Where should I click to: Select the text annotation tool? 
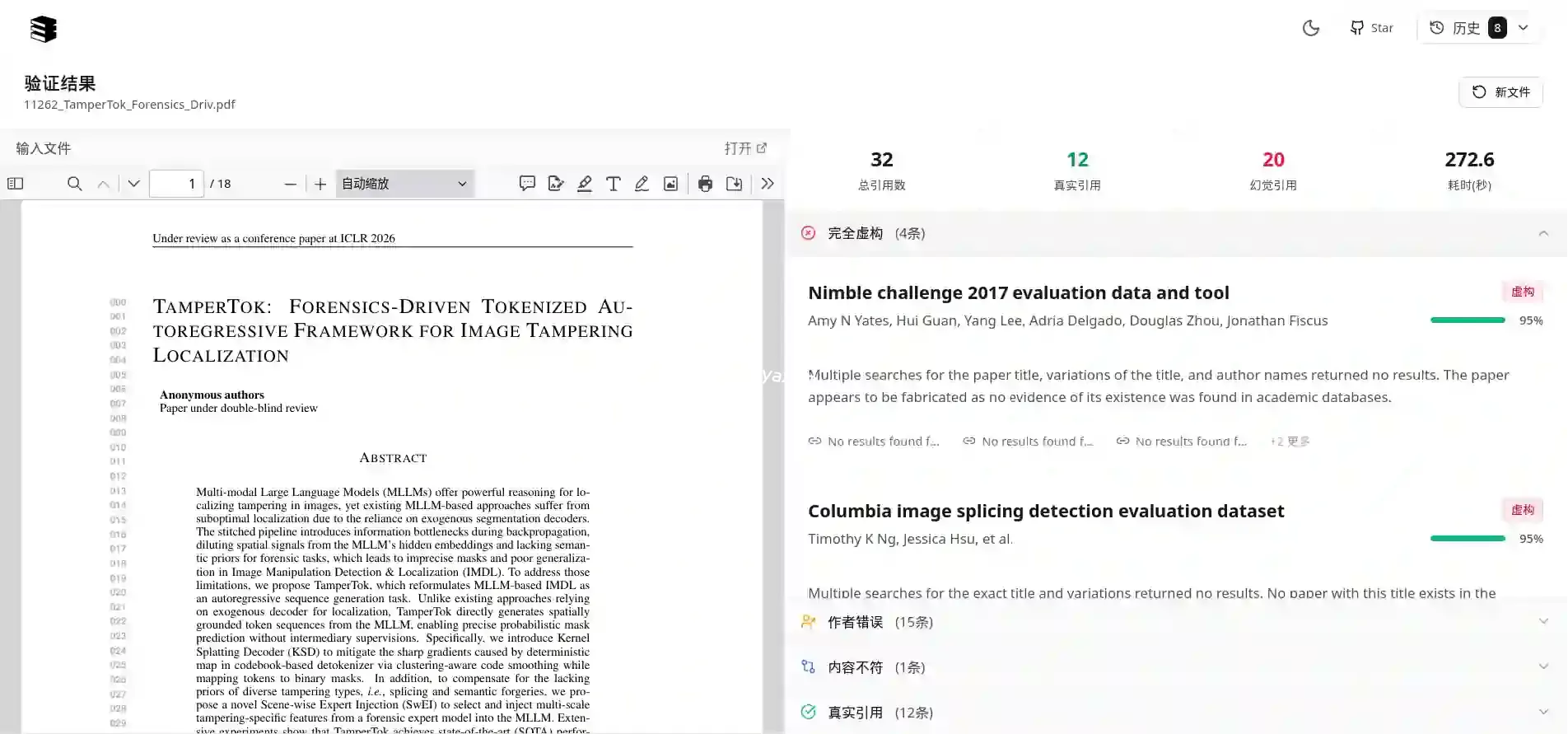pos(614,184)
